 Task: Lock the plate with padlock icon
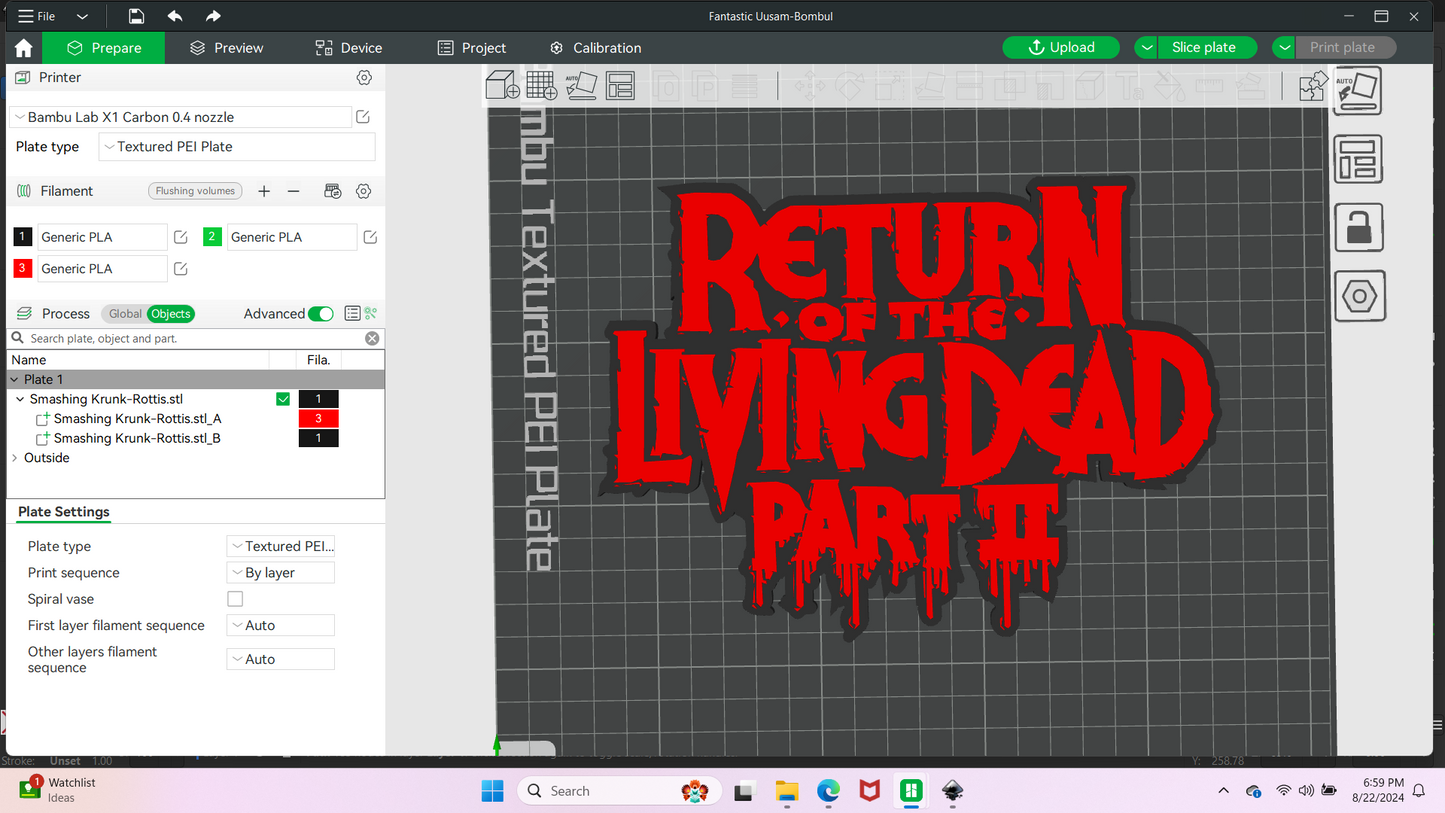coord(1358,228)
